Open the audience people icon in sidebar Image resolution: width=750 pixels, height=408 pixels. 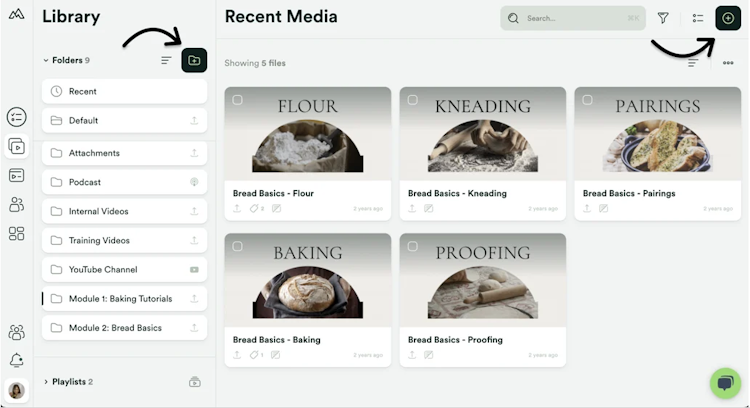[16, 205]
